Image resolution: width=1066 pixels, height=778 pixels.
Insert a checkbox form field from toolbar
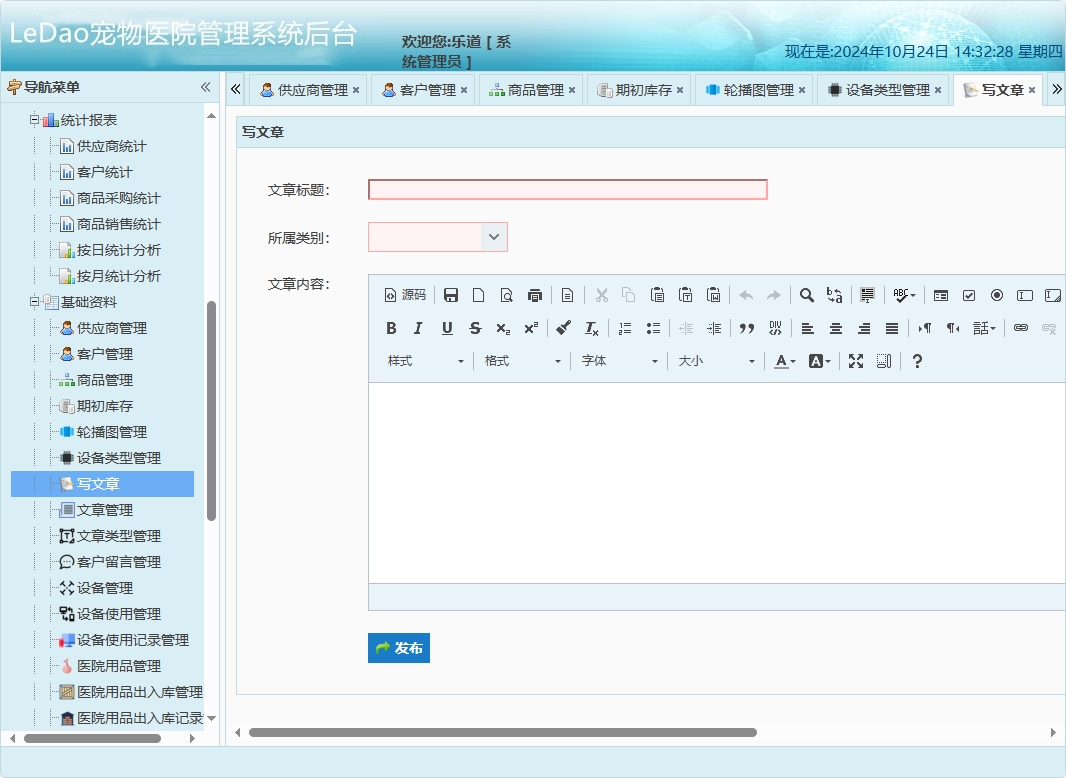(x=969, y=294)
